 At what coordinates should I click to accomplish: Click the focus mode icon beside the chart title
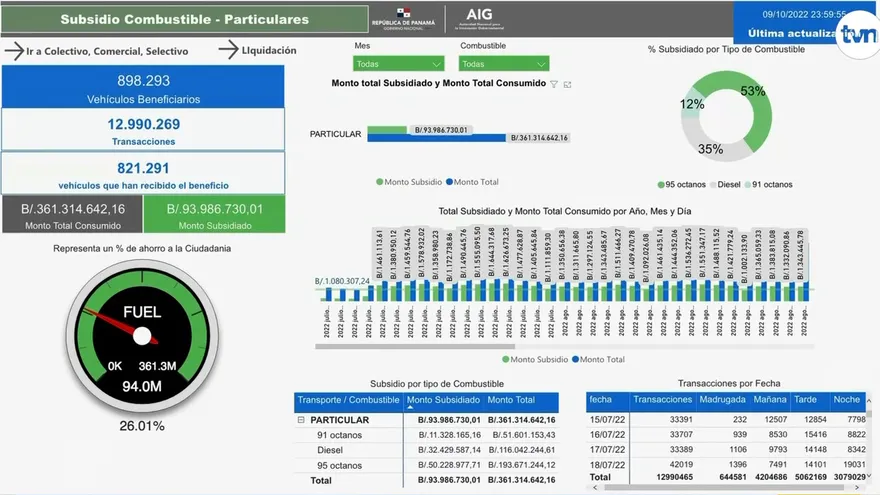(x=568, y=85)
